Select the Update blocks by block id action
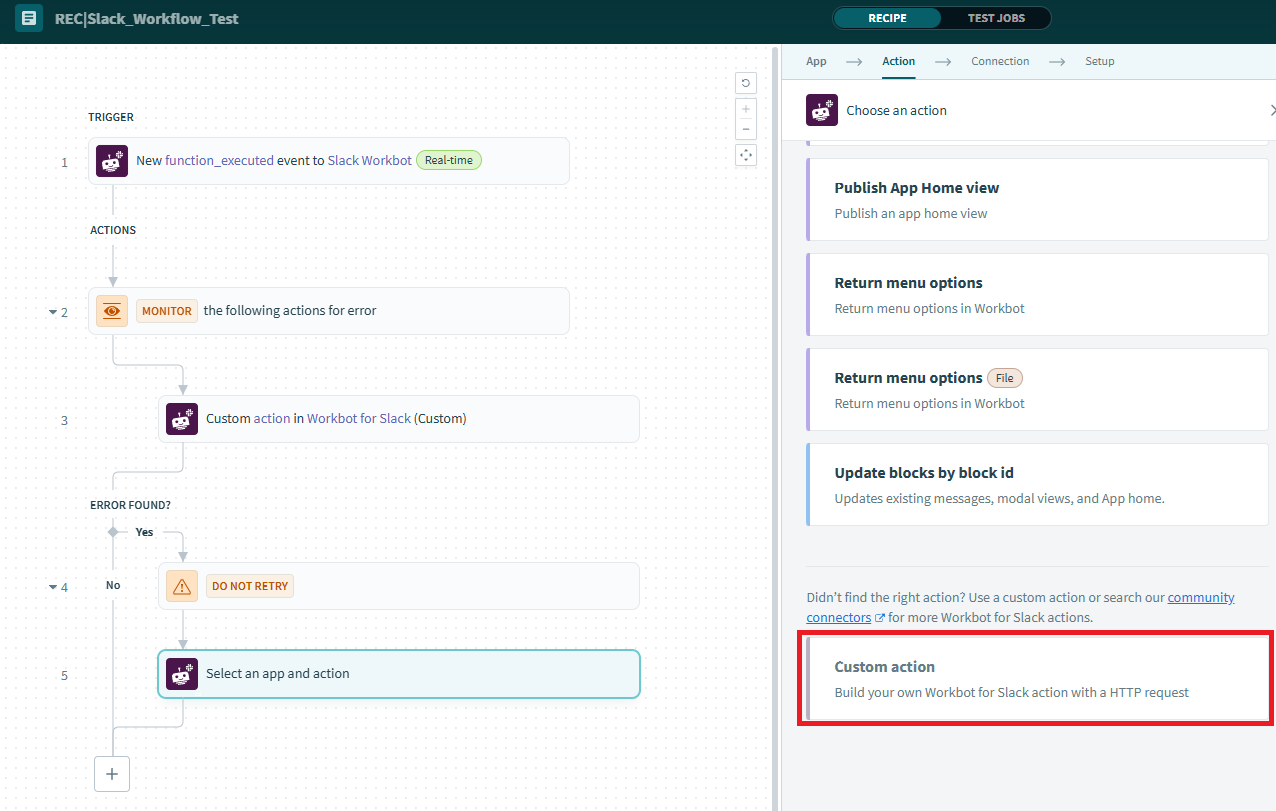The image size is (1276, 811). [1037, 484]
